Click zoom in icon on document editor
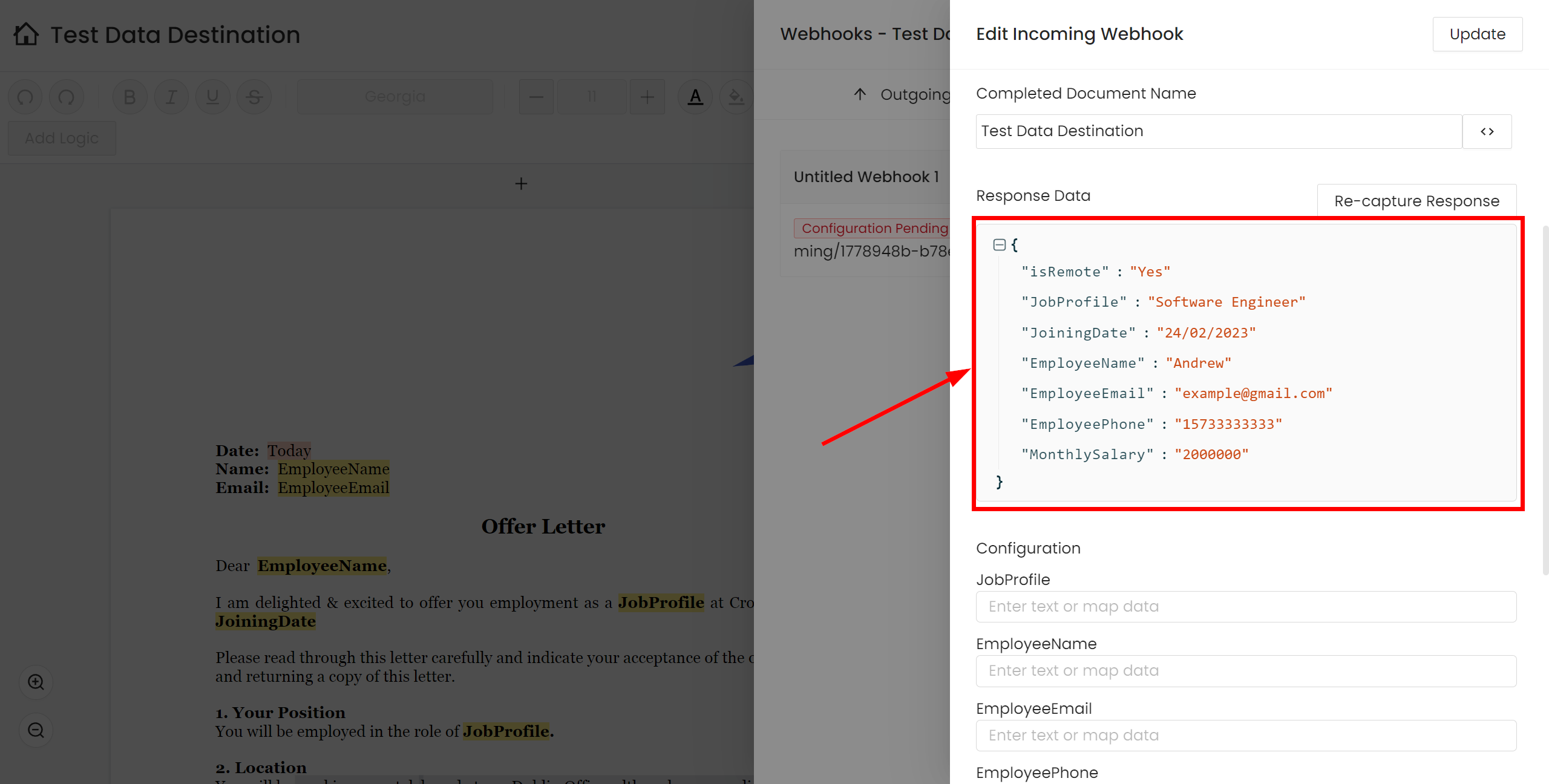The image size is (1549, 784). click(35, 682)
